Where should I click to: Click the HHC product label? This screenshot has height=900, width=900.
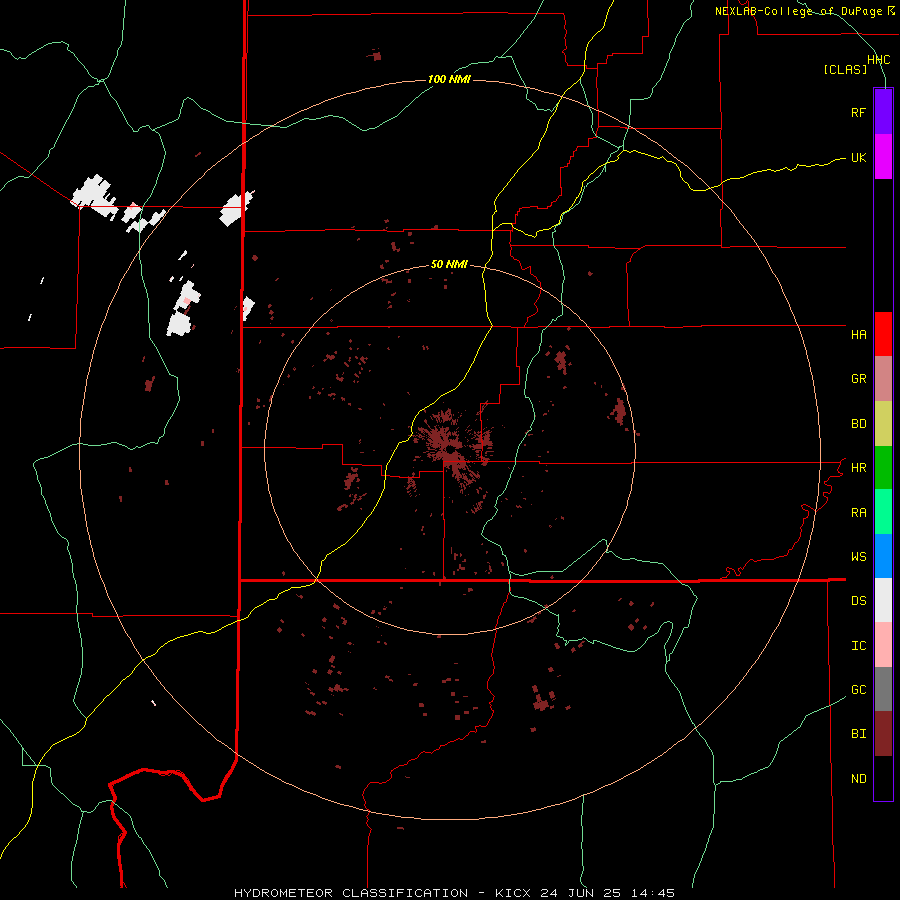[x=879, y=60]
